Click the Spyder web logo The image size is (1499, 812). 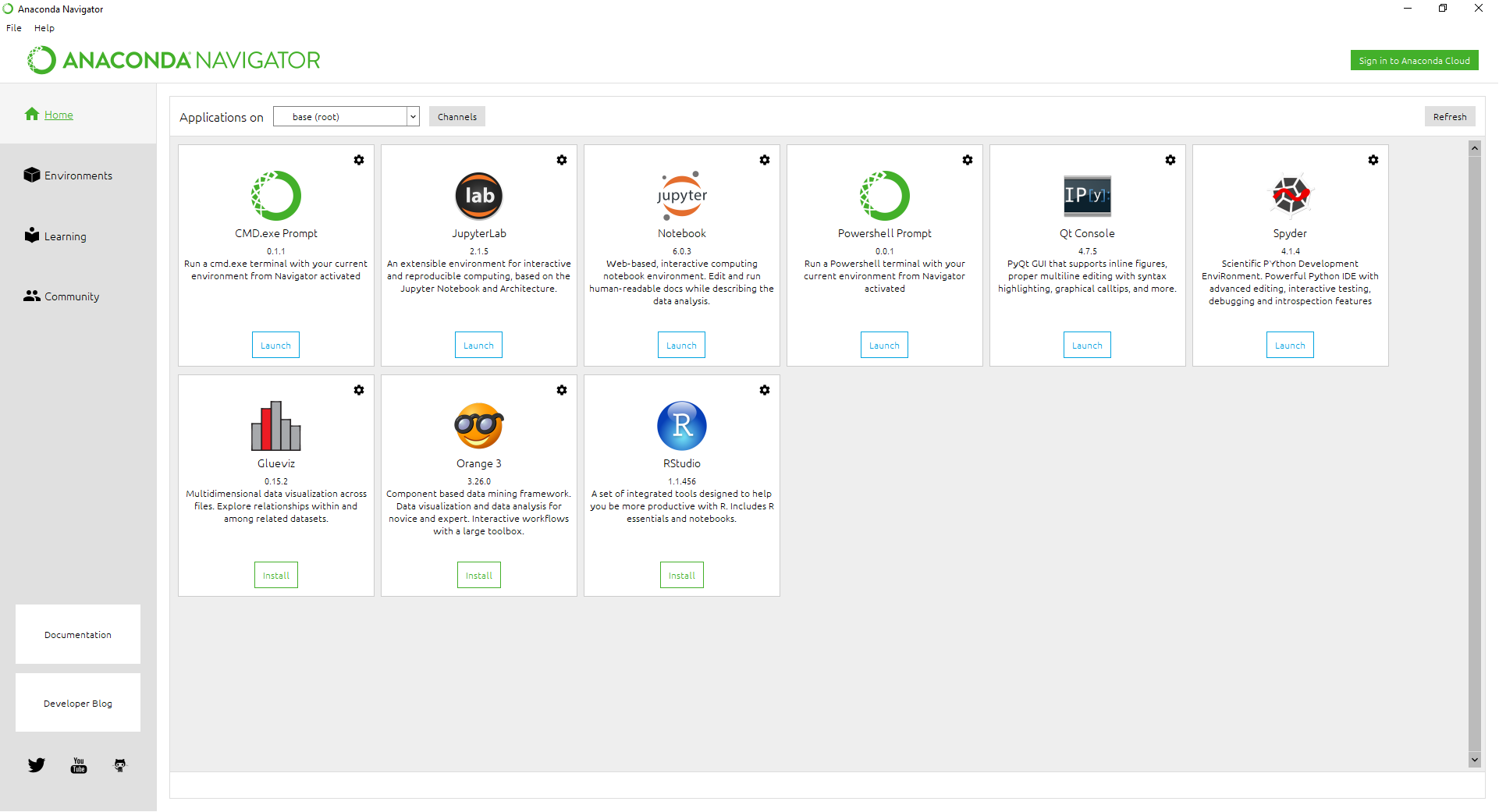pyautogui.click(x=1291, y=195)
